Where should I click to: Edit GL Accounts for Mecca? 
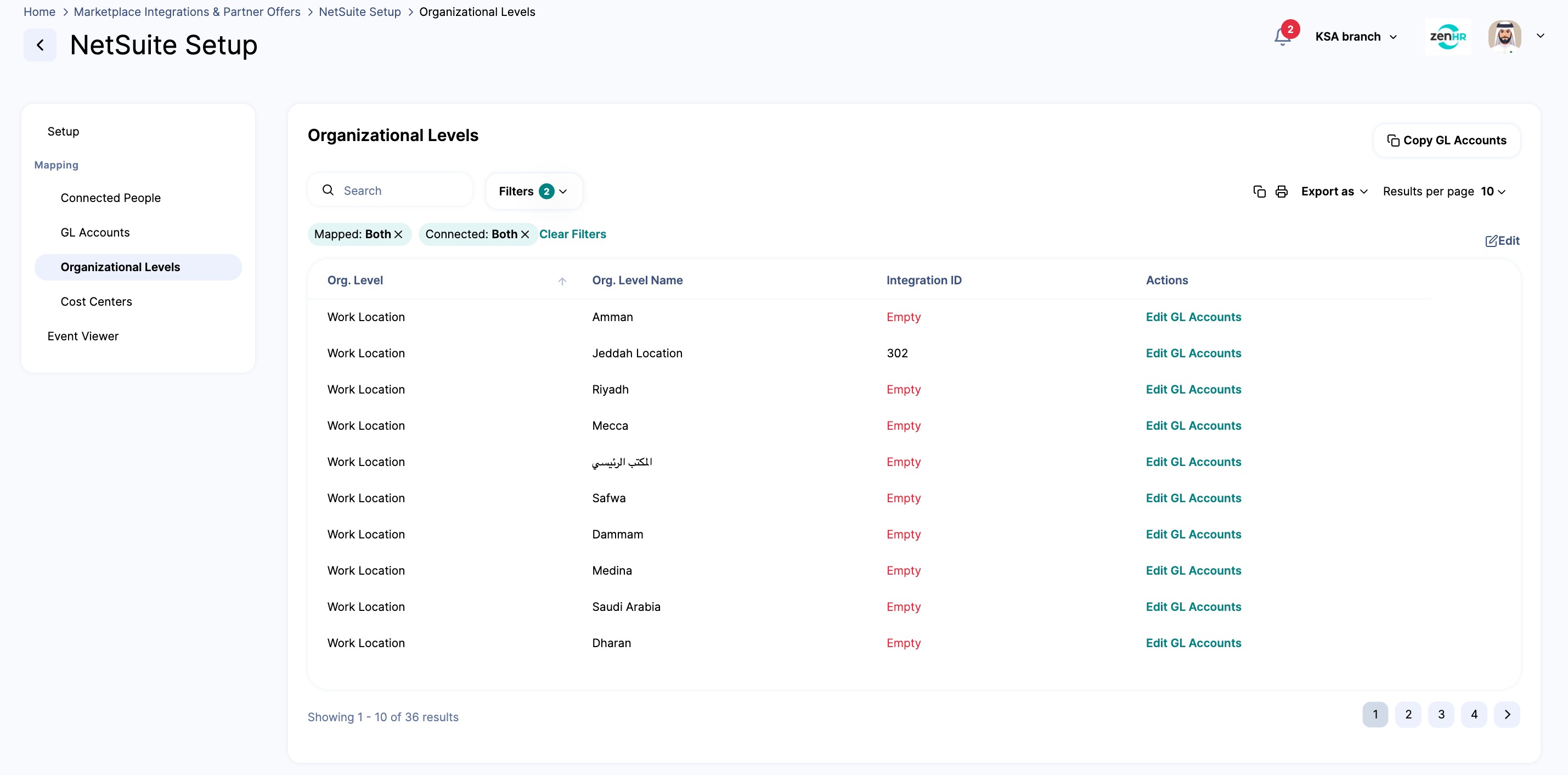(x=1193, y=425)
